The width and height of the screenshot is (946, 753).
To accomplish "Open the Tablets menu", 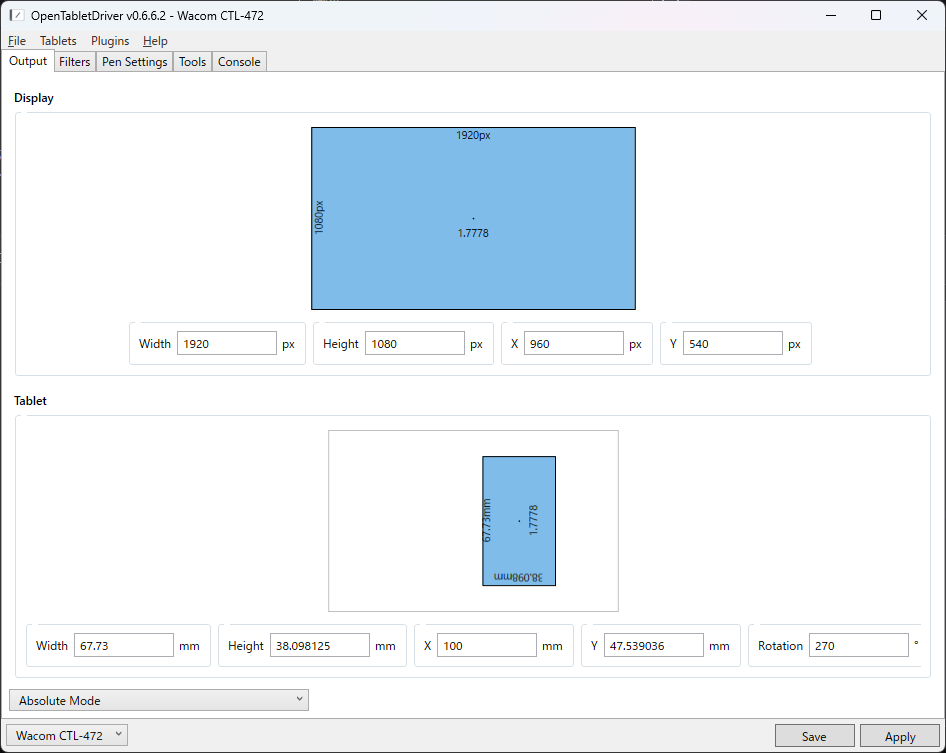I will click(58, 41).
